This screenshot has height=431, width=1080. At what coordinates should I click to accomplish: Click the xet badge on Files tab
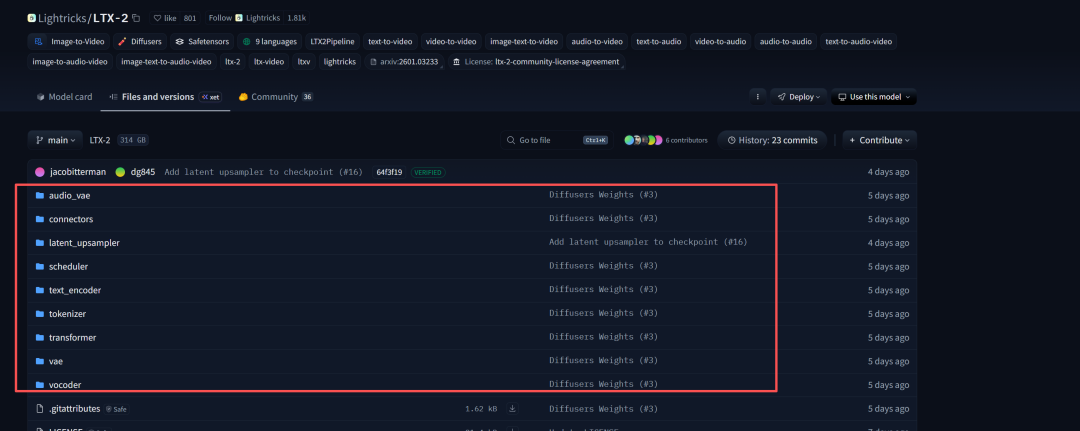[x=210, y=97]
